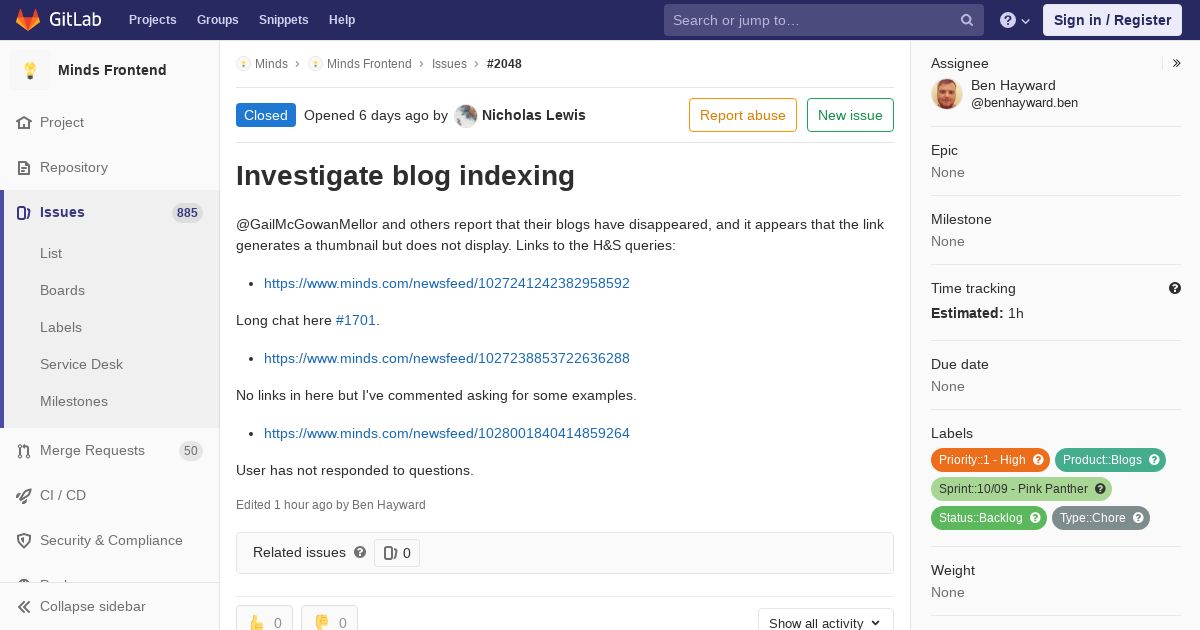Click help icon on Sprint::10/09 label

click(1100, 489)
